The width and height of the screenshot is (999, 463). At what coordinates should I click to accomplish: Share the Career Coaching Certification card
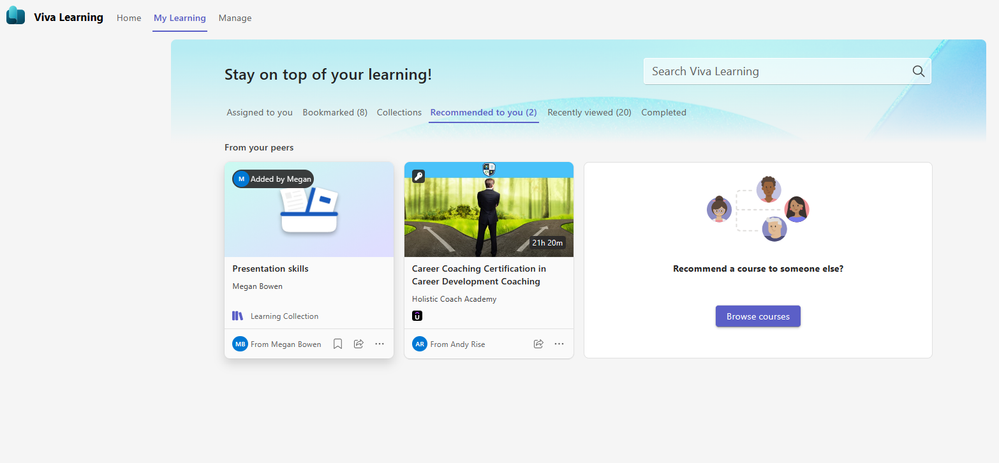point(538,344)
